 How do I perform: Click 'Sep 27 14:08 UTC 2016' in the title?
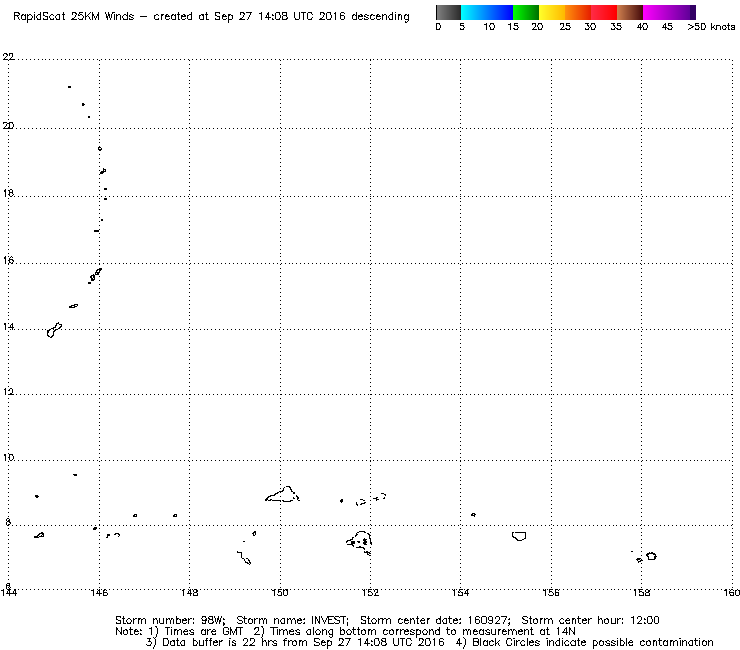(x=280, y=17)
